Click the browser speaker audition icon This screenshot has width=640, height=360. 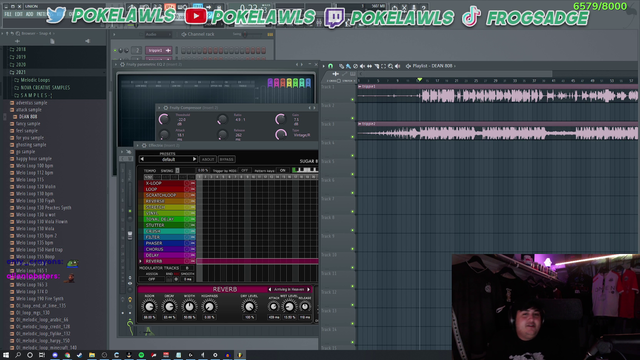click(87, 41)
